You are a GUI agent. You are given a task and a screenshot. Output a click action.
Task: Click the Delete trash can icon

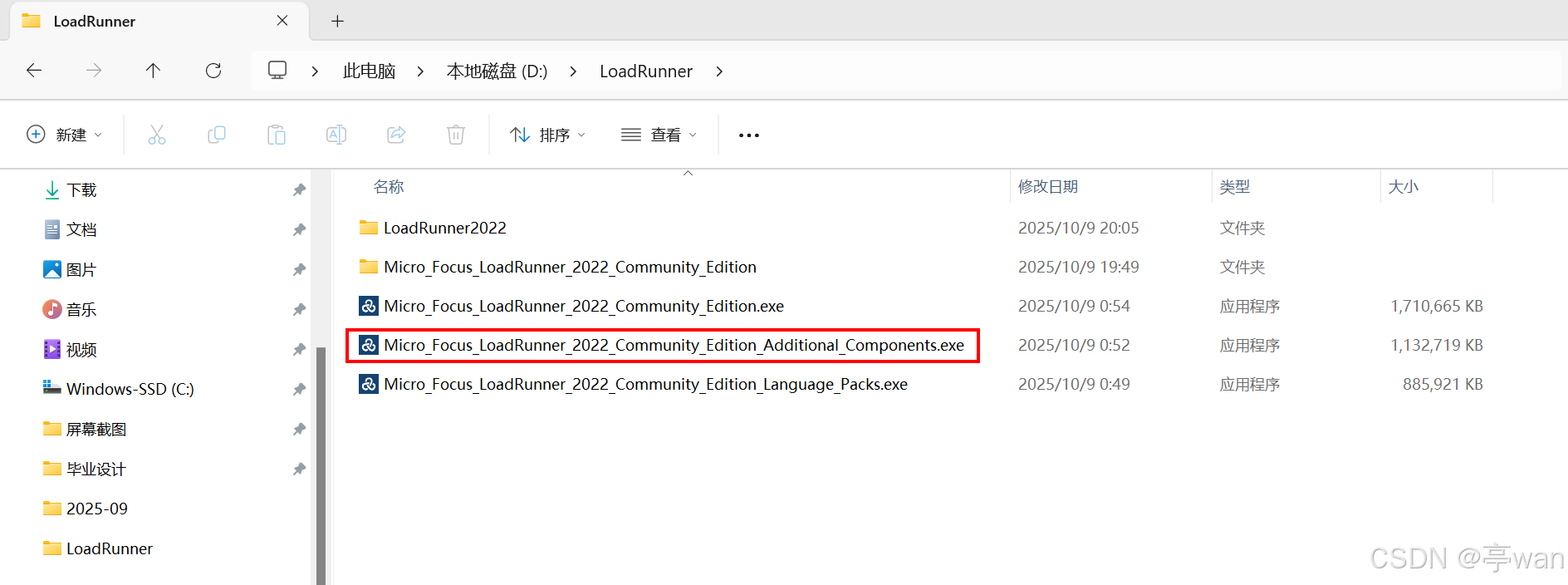[x=456, y=135]
